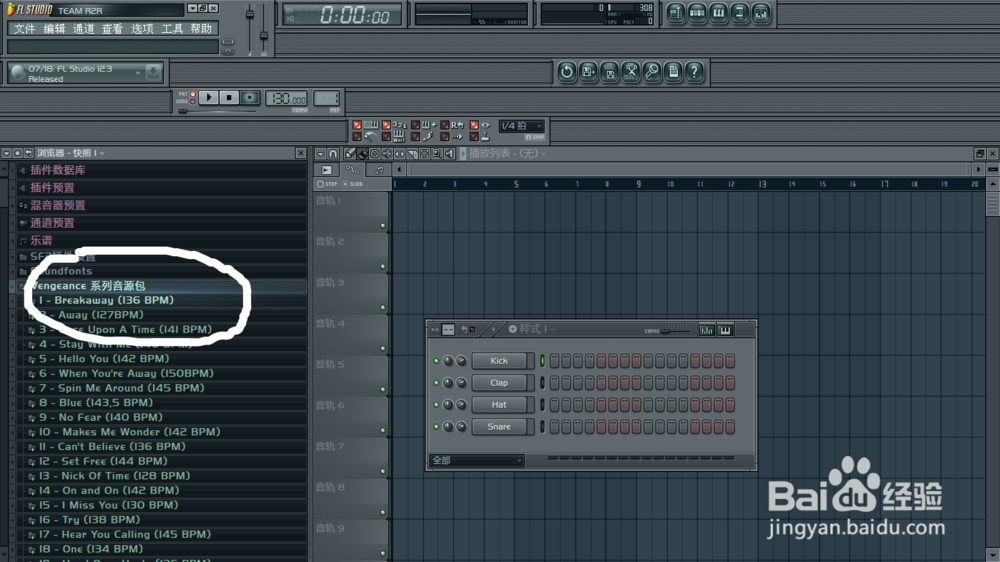Open the 播放列表 title dropdown arrow
Screen dimensions: 1000x562
point(543,154)
